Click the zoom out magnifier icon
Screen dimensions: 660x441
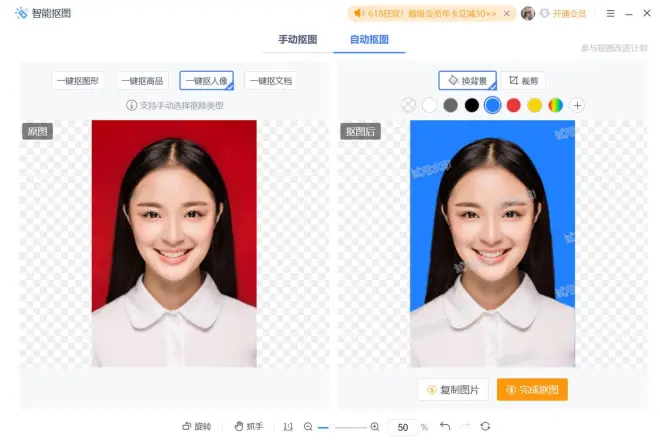click(308, 427)
